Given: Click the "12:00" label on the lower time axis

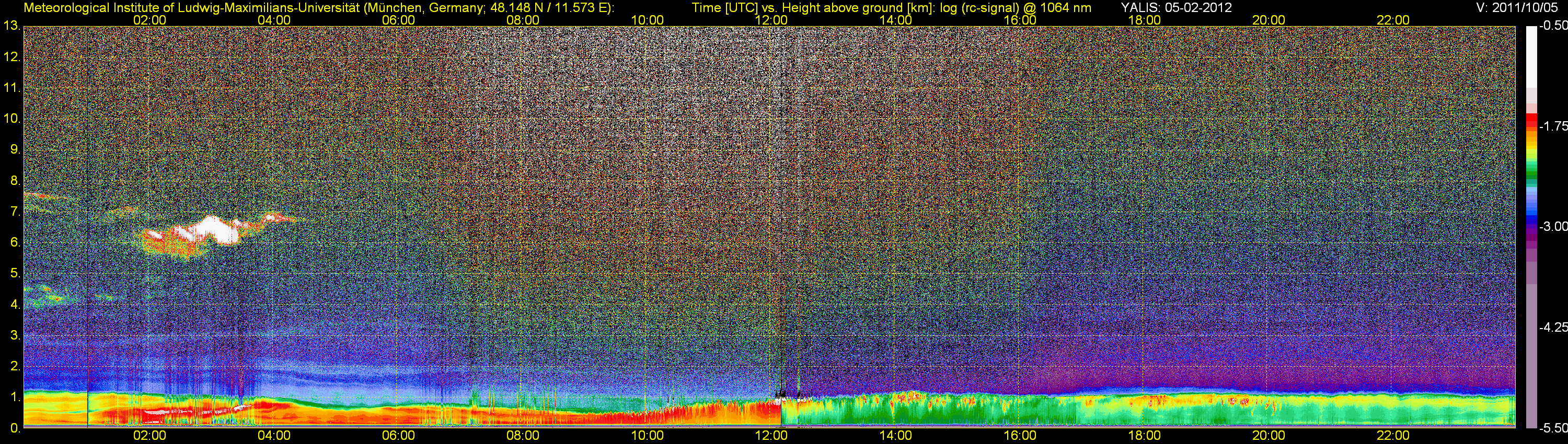Looking at the screenshot, I should tap(771, 436).
